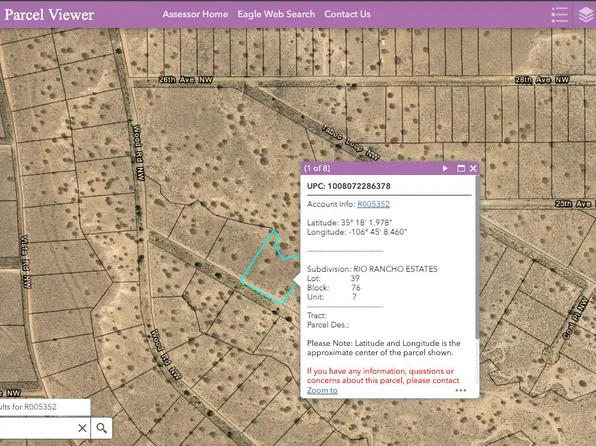Open the layer list stack icon

tap(586, 14)
